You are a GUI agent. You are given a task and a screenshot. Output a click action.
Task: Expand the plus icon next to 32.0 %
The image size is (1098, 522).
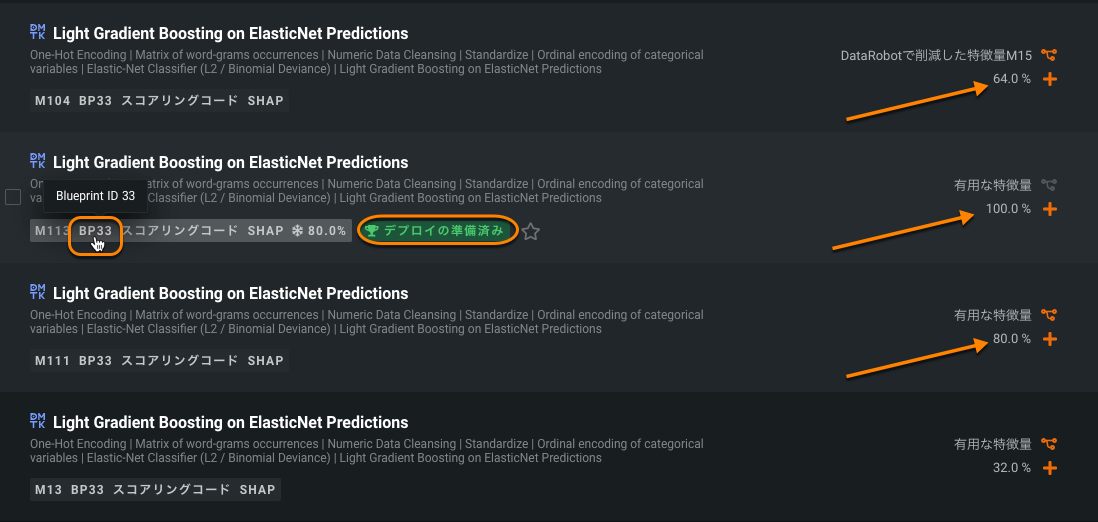click(1050, 468)
